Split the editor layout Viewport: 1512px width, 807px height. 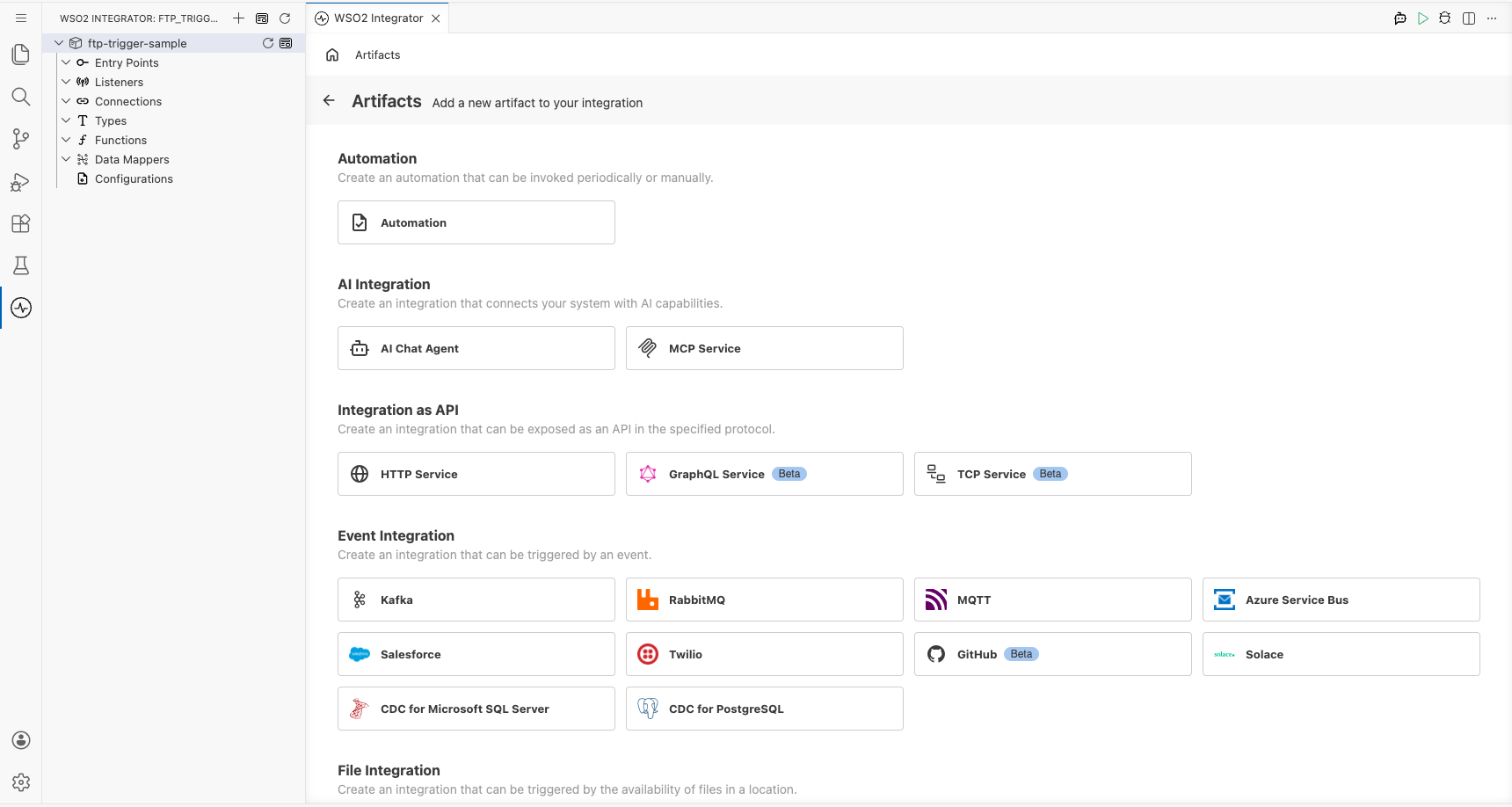(x=1469, y=18)
